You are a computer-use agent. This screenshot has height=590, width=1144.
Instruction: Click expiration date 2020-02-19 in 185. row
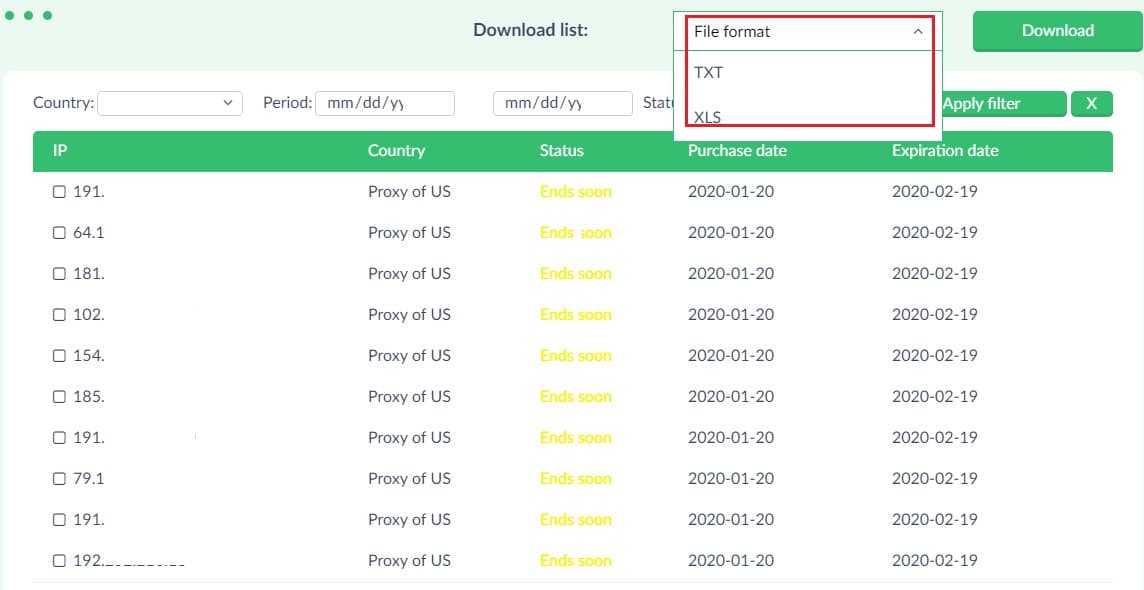[x=935, y=397]
